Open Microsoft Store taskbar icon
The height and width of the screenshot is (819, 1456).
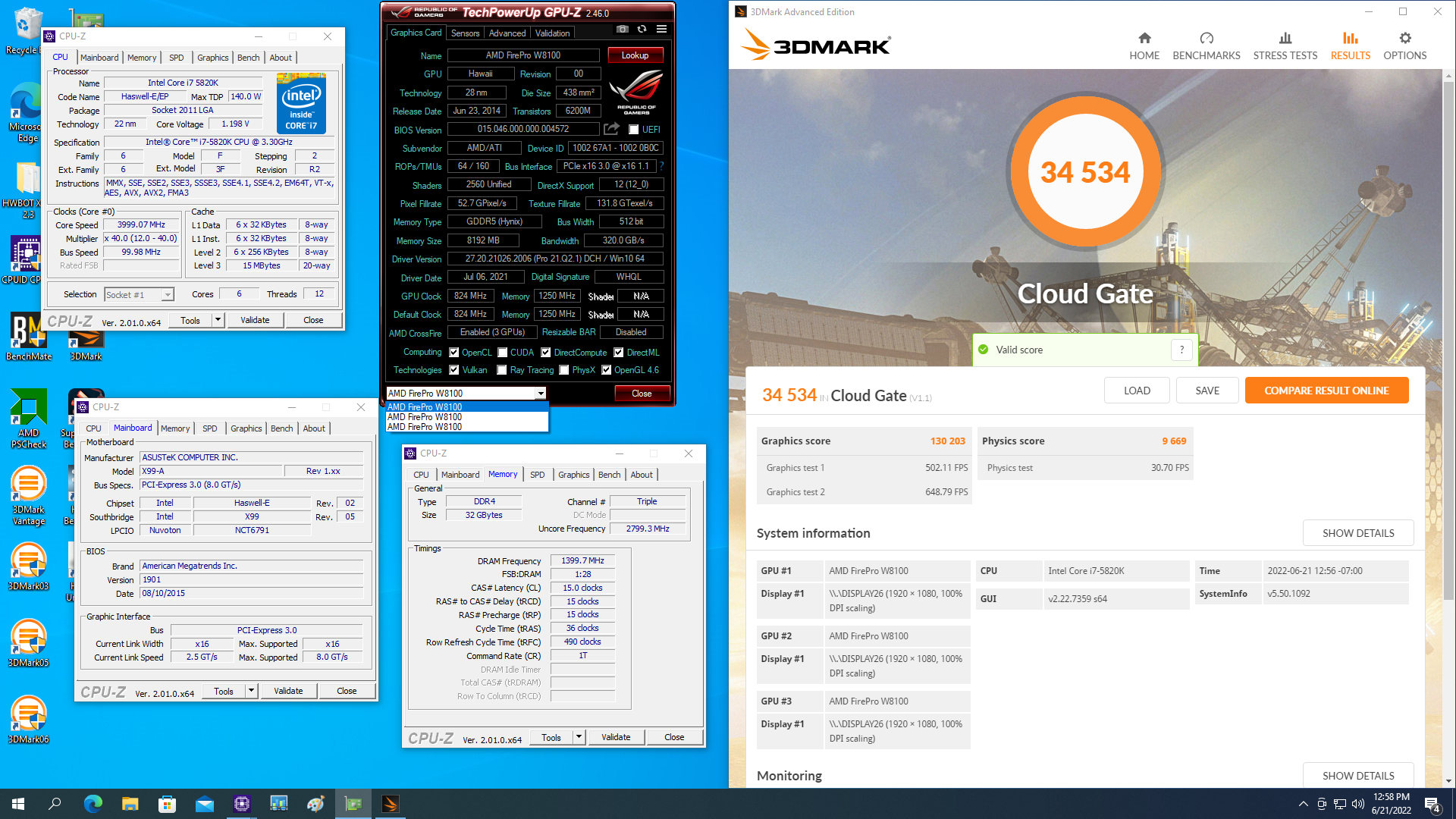pyautogui.click(x=167, y=804)
